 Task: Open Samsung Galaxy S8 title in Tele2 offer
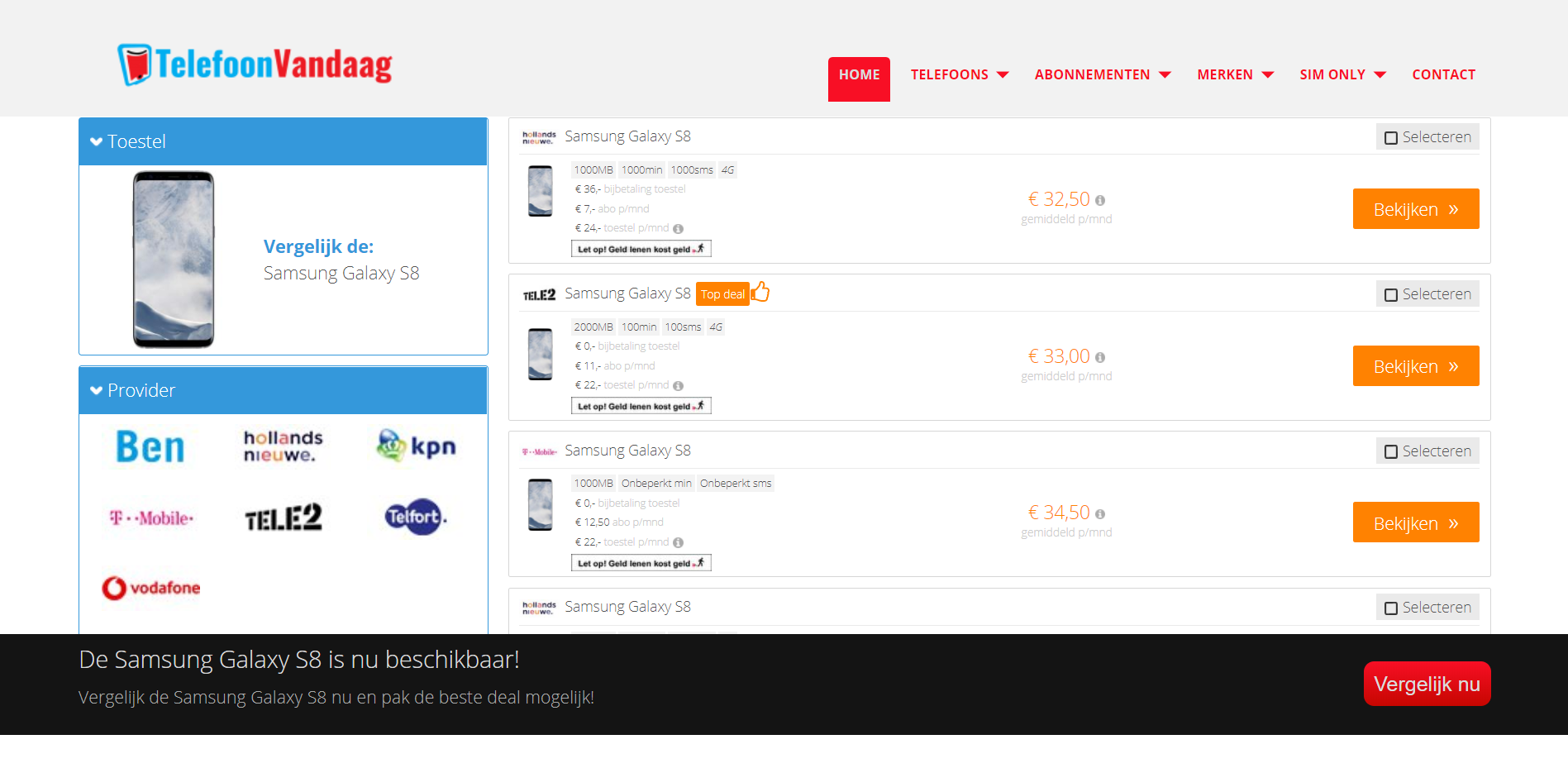click(x=627, y=293)
